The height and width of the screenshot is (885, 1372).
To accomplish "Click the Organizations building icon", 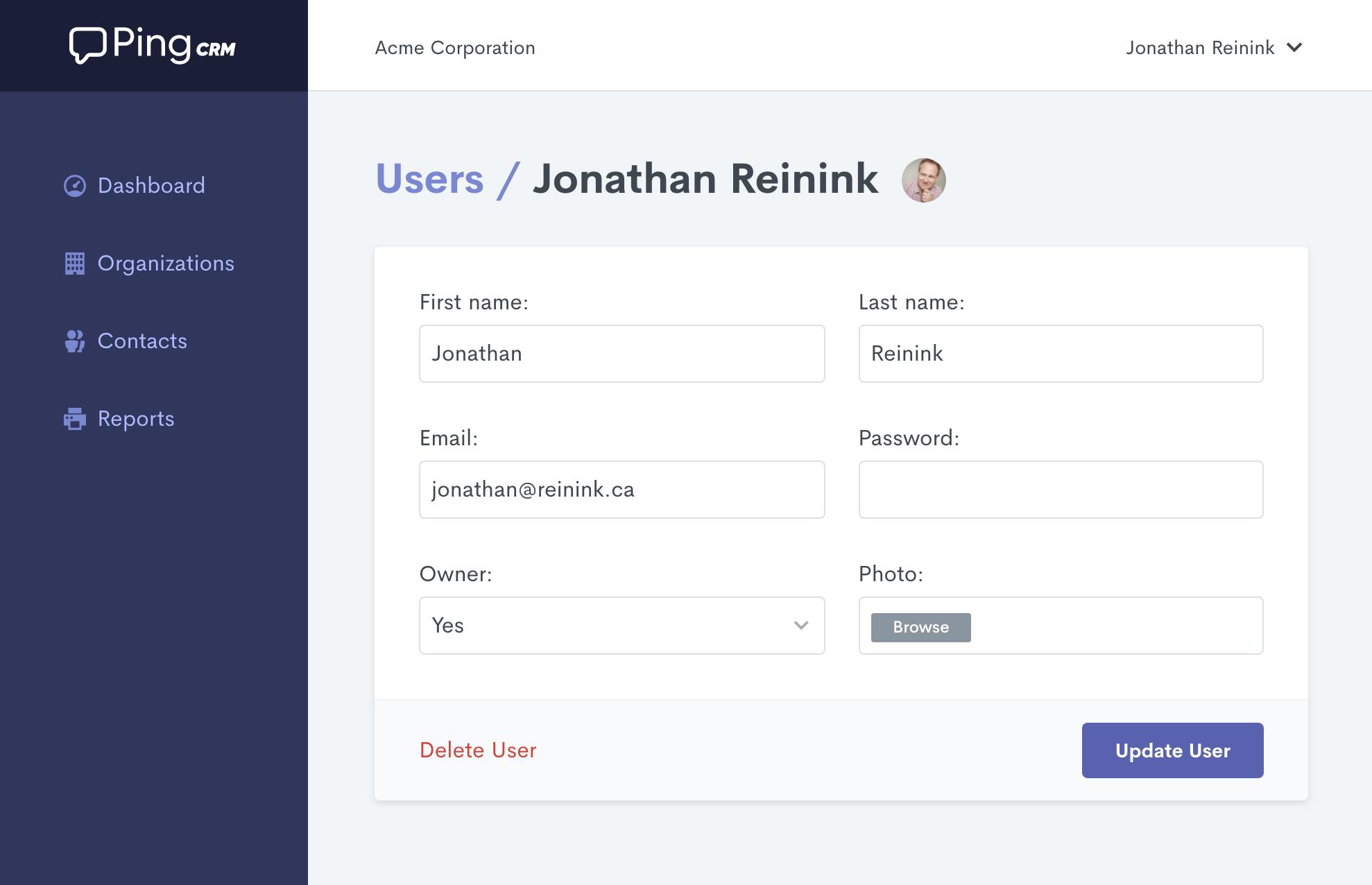I will click(x=75, y=264).
